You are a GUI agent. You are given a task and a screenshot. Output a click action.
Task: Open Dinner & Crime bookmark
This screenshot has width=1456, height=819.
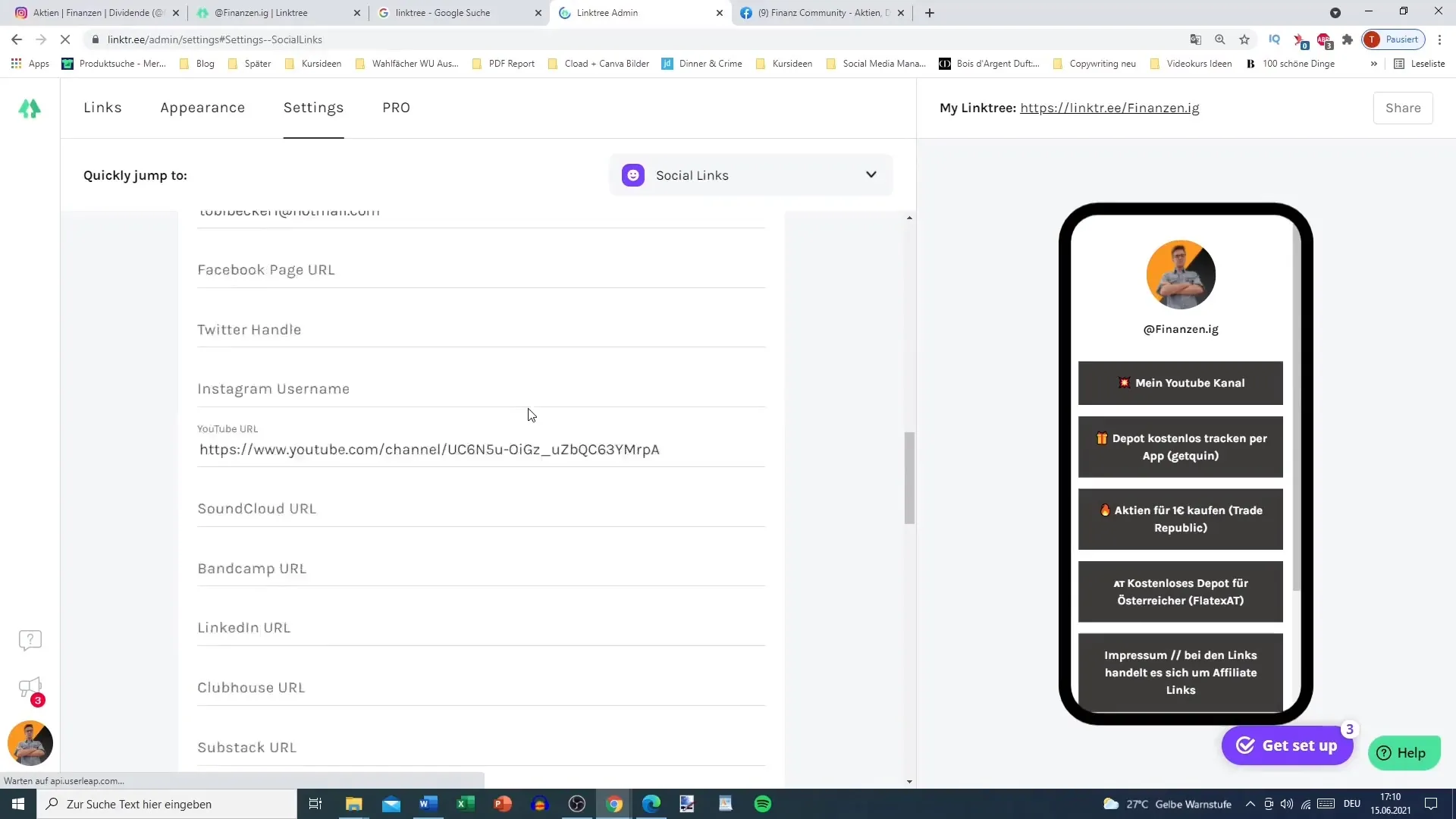[702, 64]
